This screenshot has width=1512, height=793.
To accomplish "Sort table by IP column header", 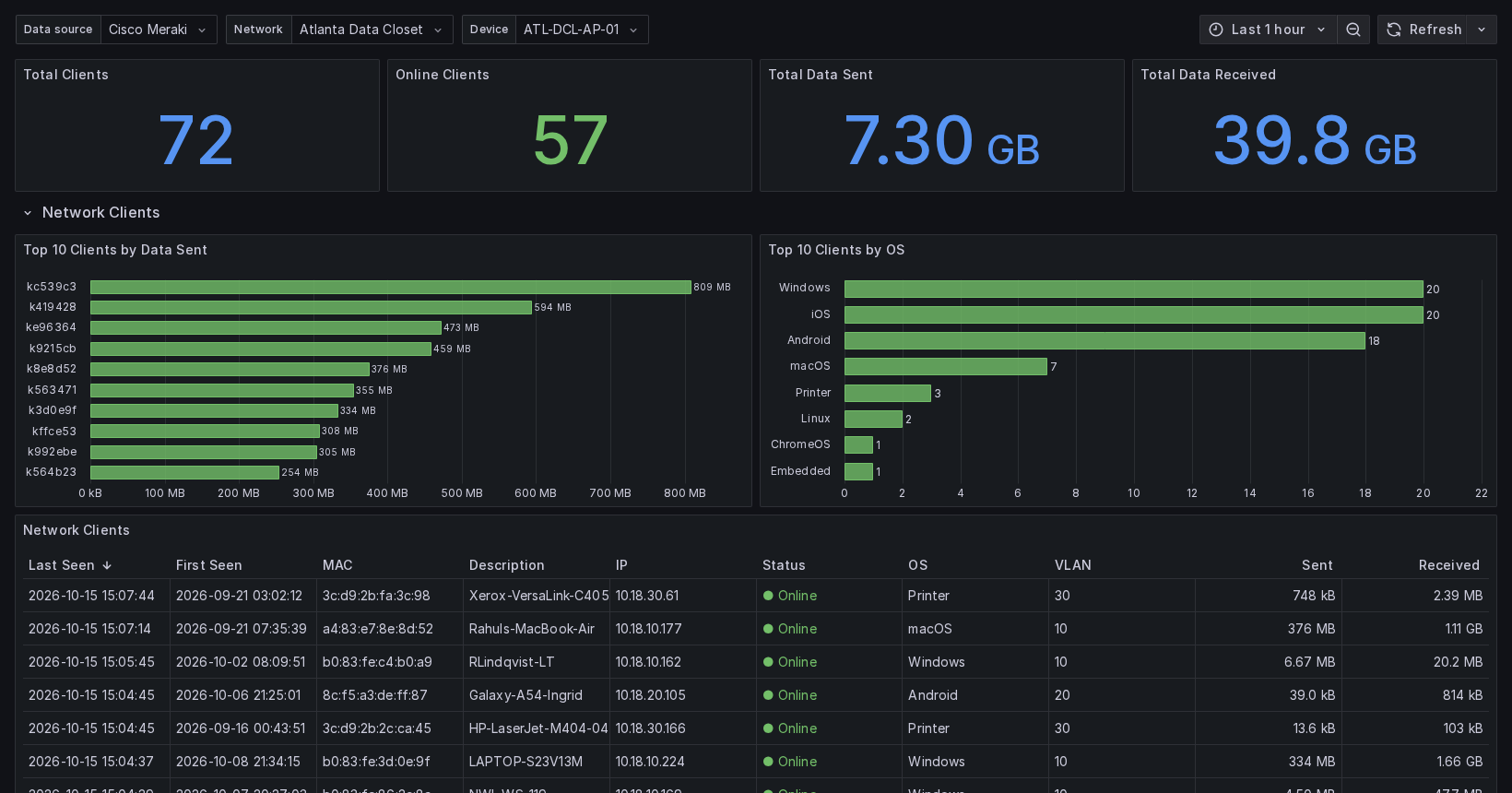I will click(x=621, y=565).
